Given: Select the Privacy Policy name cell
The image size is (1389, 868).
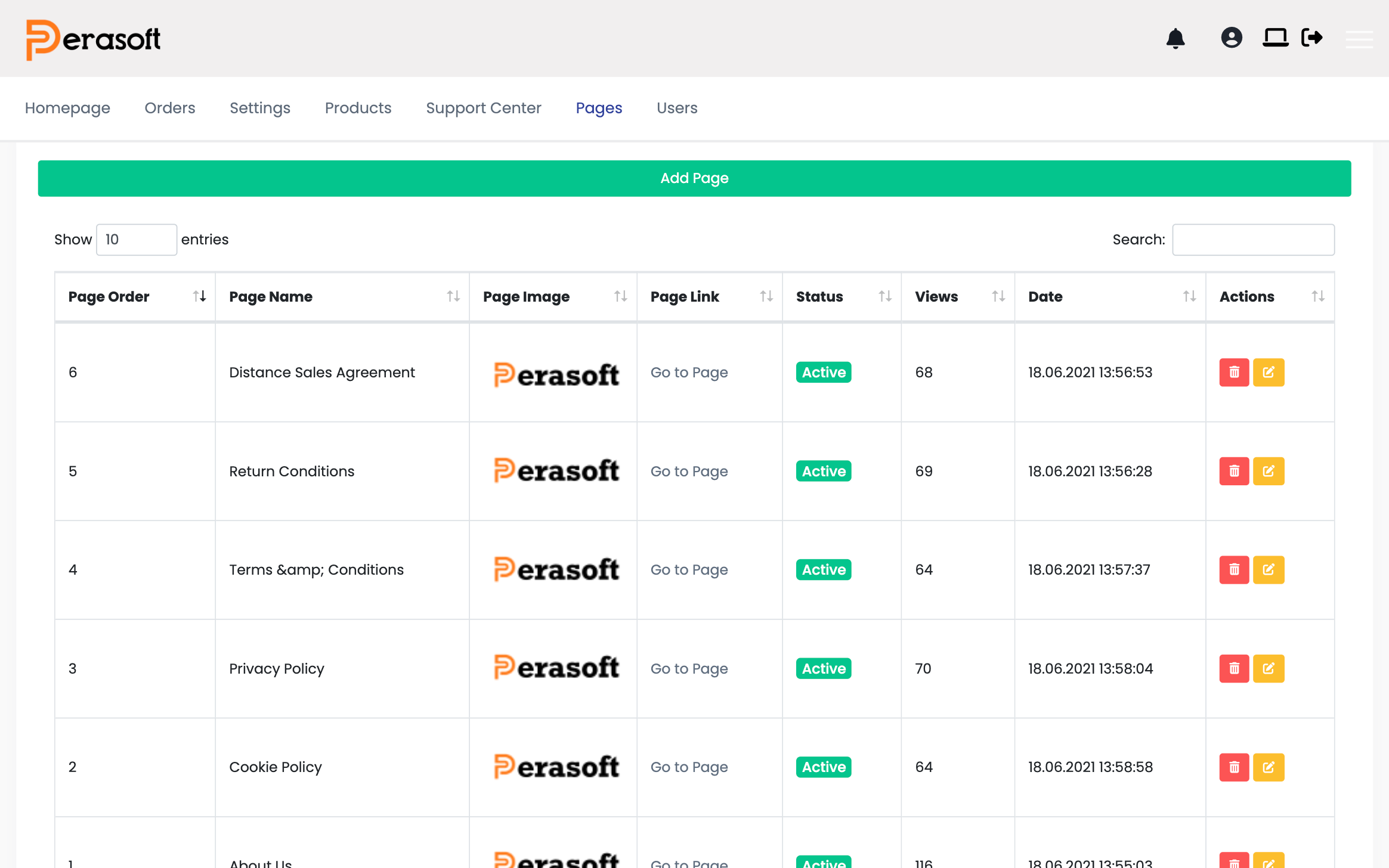Looking at the screenshot, I should (x=342, y=668).
